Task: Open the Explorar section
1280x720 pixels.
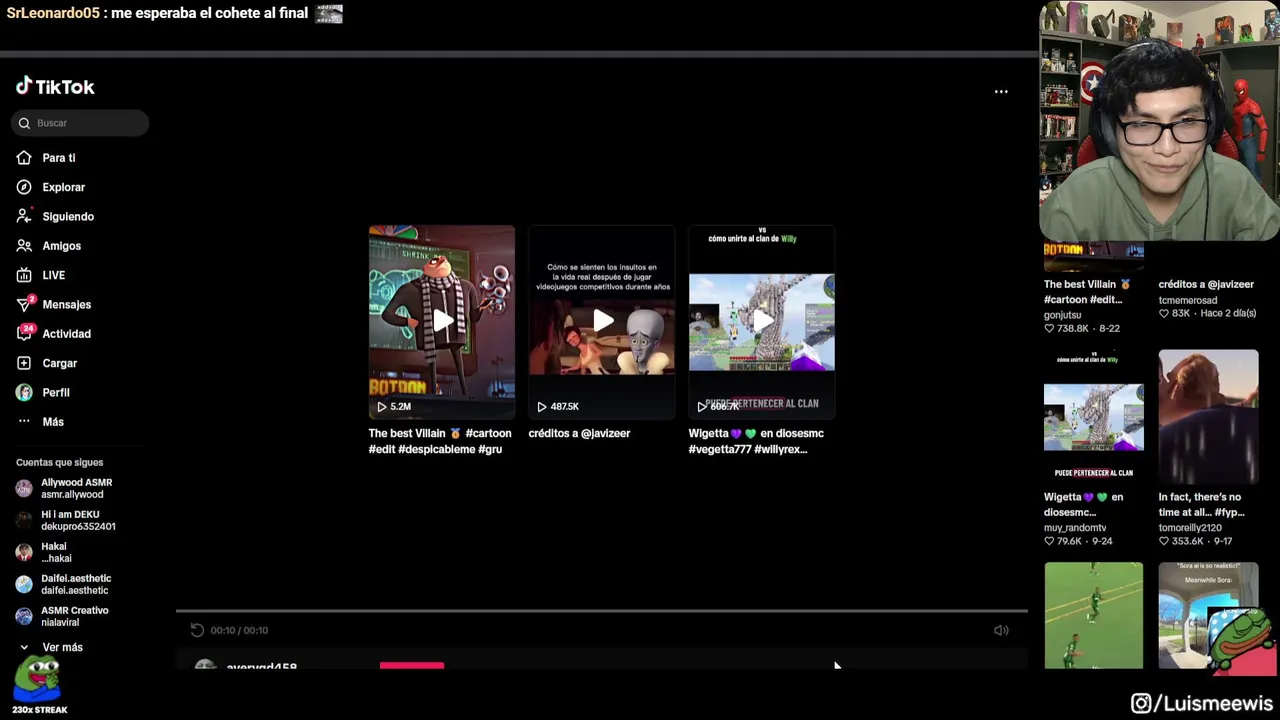Action: (x=64, y=187)
